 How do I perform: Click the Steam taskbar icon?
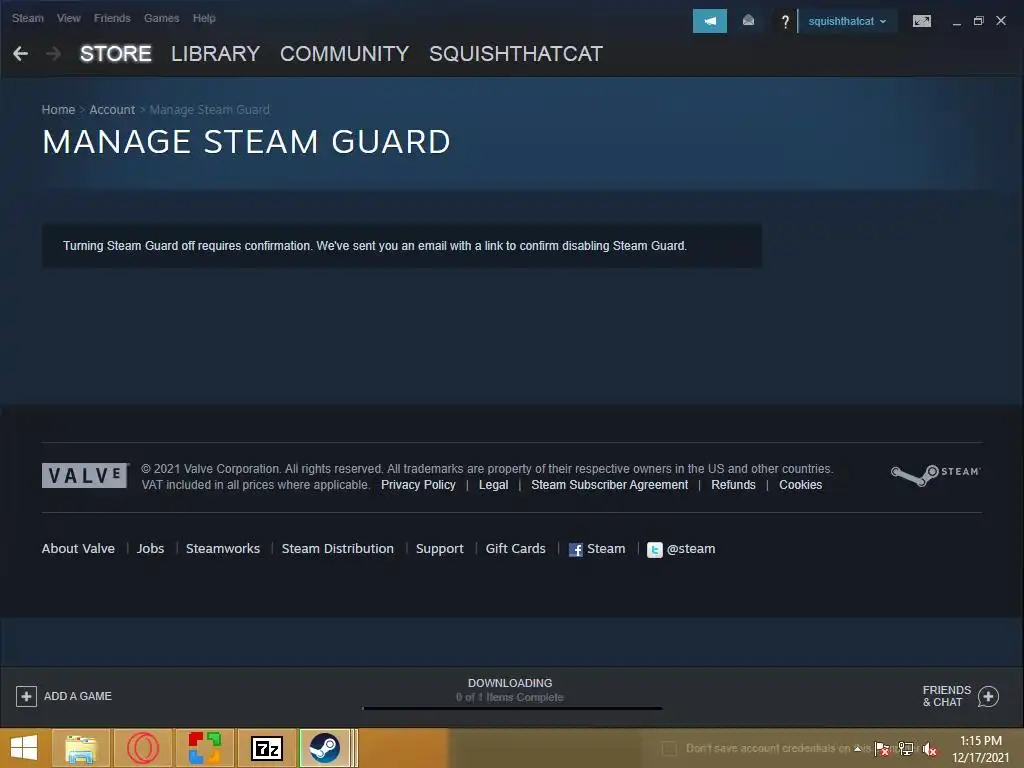tap(325, 748)
